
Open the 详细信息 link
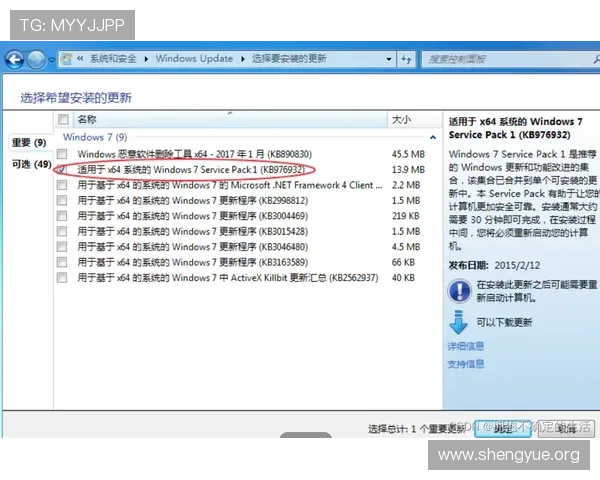click(x=466, y=346)
